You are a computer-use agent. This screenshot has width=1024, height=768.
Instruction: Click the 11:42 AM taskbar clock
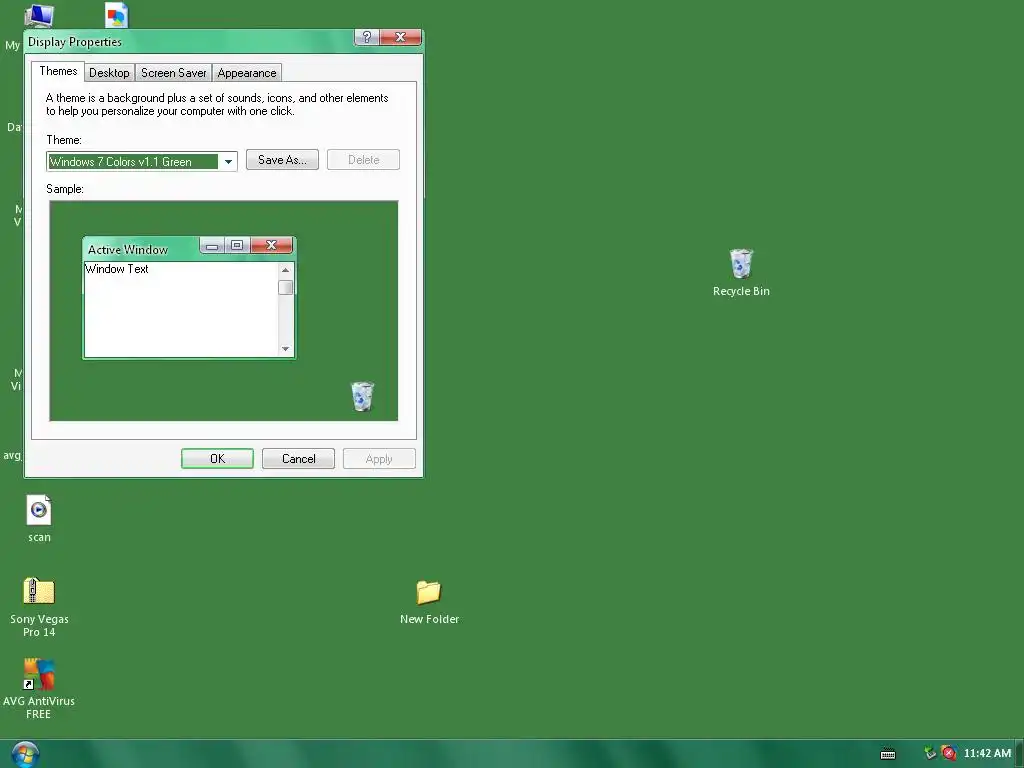click(x=987, y=753)
